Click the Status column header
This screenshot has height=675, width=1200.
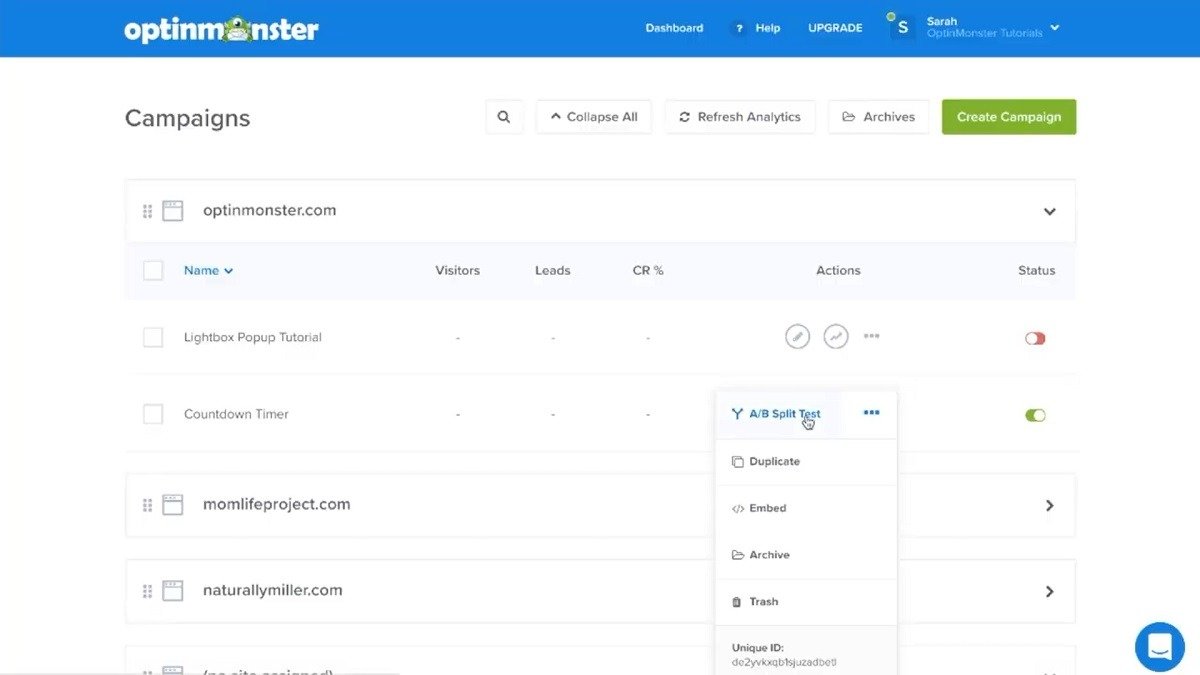tap(1037, 270)
